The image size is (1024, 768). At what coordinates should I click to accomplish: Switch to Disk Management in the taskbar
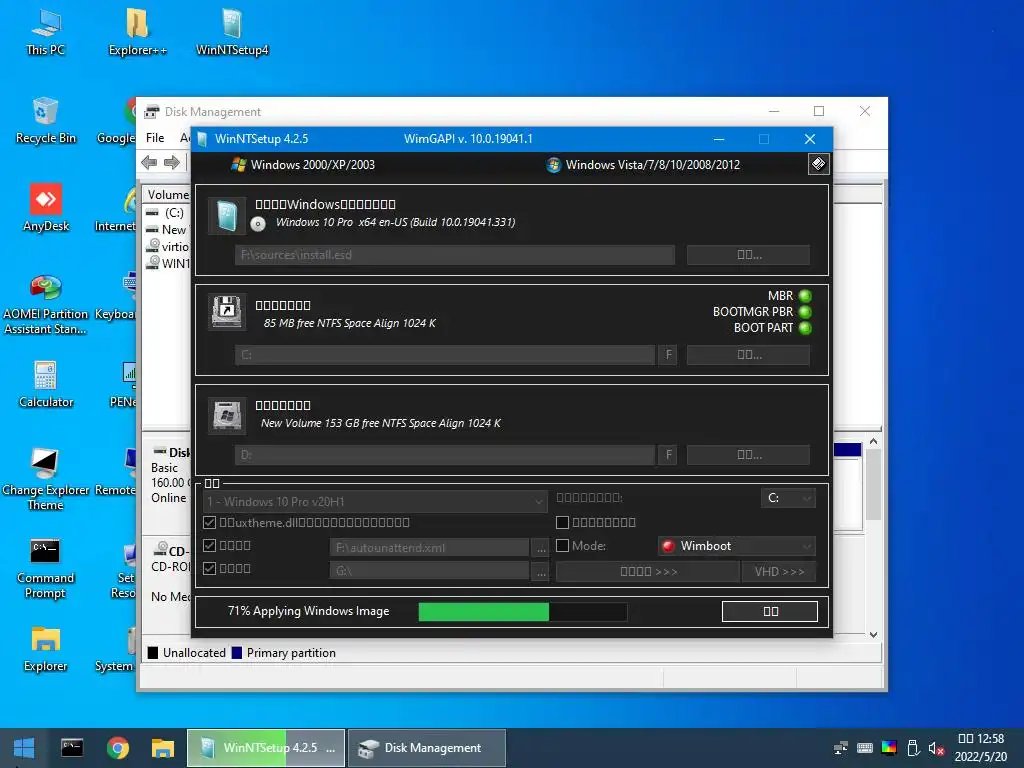tap(426, 748)
